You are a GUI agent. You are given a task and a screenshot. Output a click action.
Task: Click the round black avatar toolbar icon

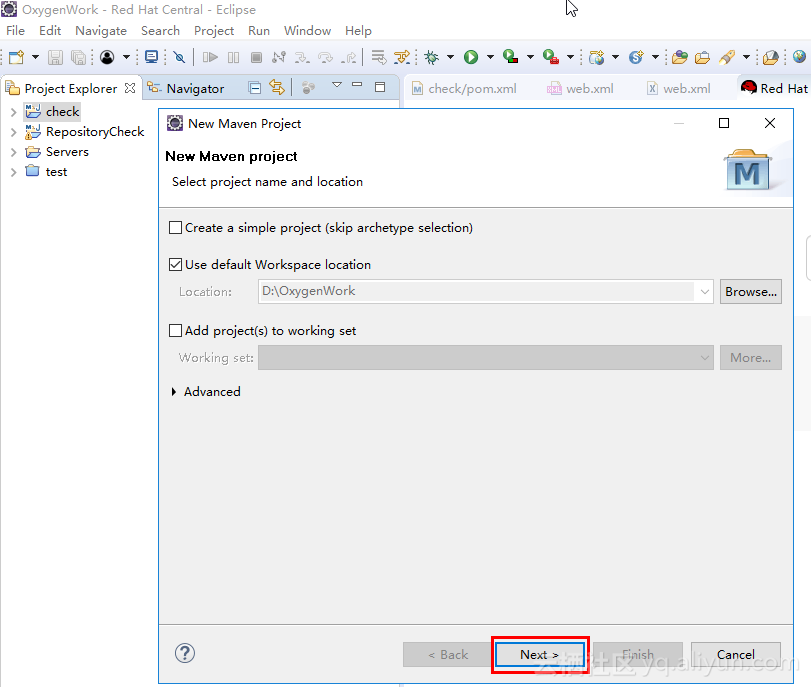coord(107,57)
